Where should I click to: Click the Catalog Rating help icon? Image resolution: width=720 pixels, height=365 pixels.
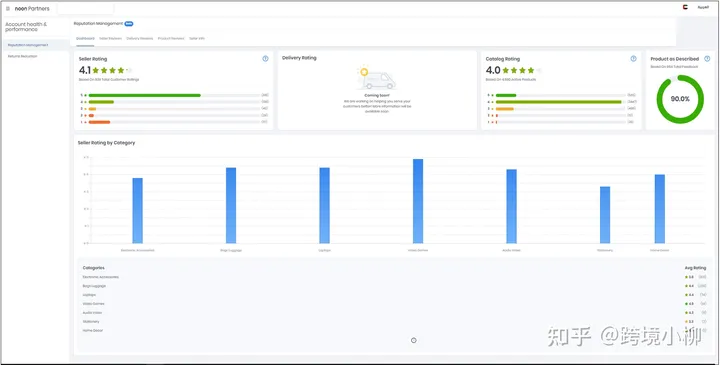coord(634,59)
